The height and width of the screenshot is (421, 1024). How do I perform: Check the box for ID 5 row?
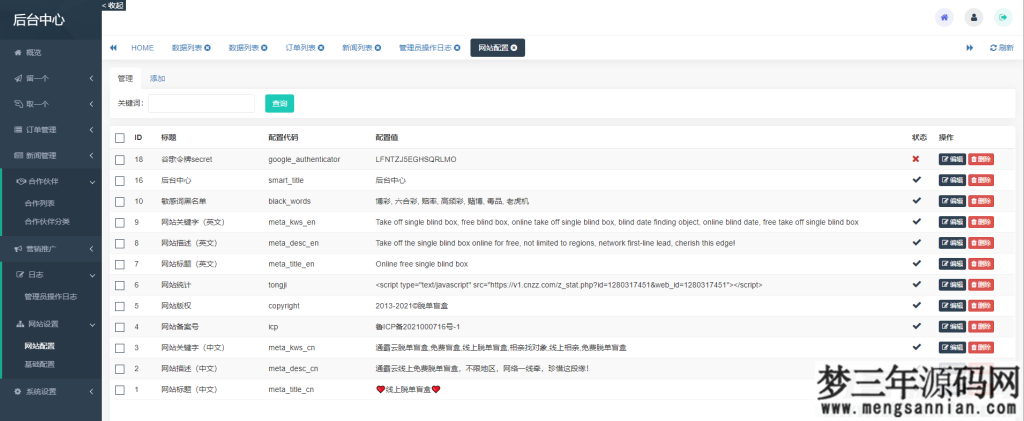pyautogui.click(x=120, y=306)
